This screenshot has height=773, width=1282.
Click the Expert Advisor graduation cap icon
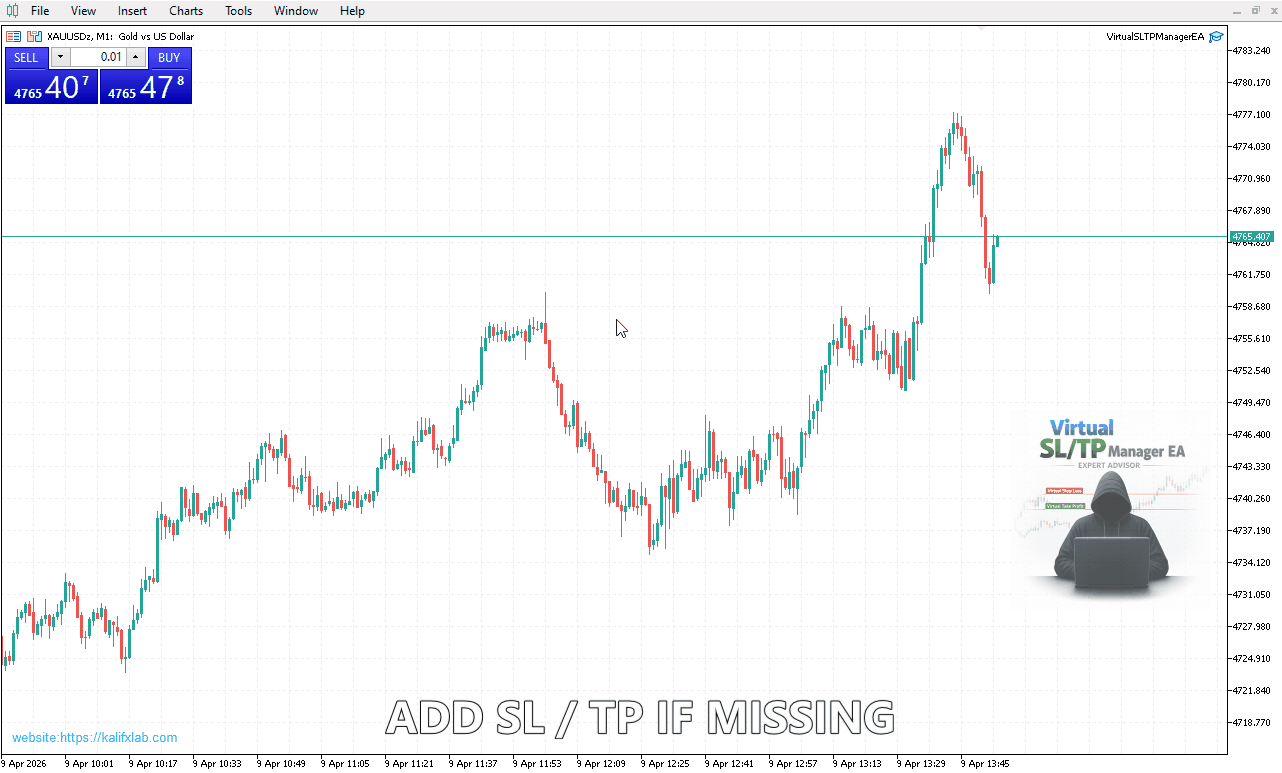click(x=1216, y=37)
